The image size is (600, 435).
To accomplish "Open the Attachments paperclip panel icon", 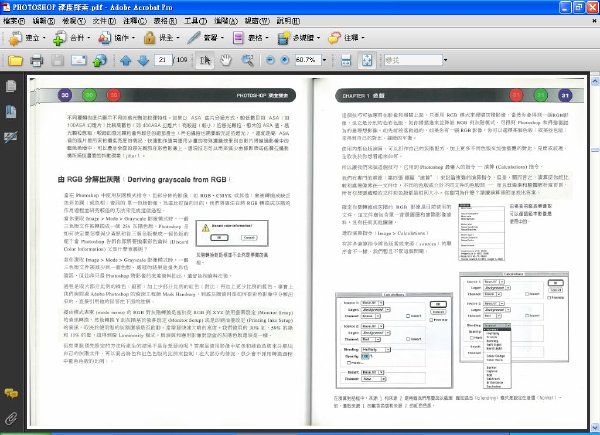I will pos(11,419).
